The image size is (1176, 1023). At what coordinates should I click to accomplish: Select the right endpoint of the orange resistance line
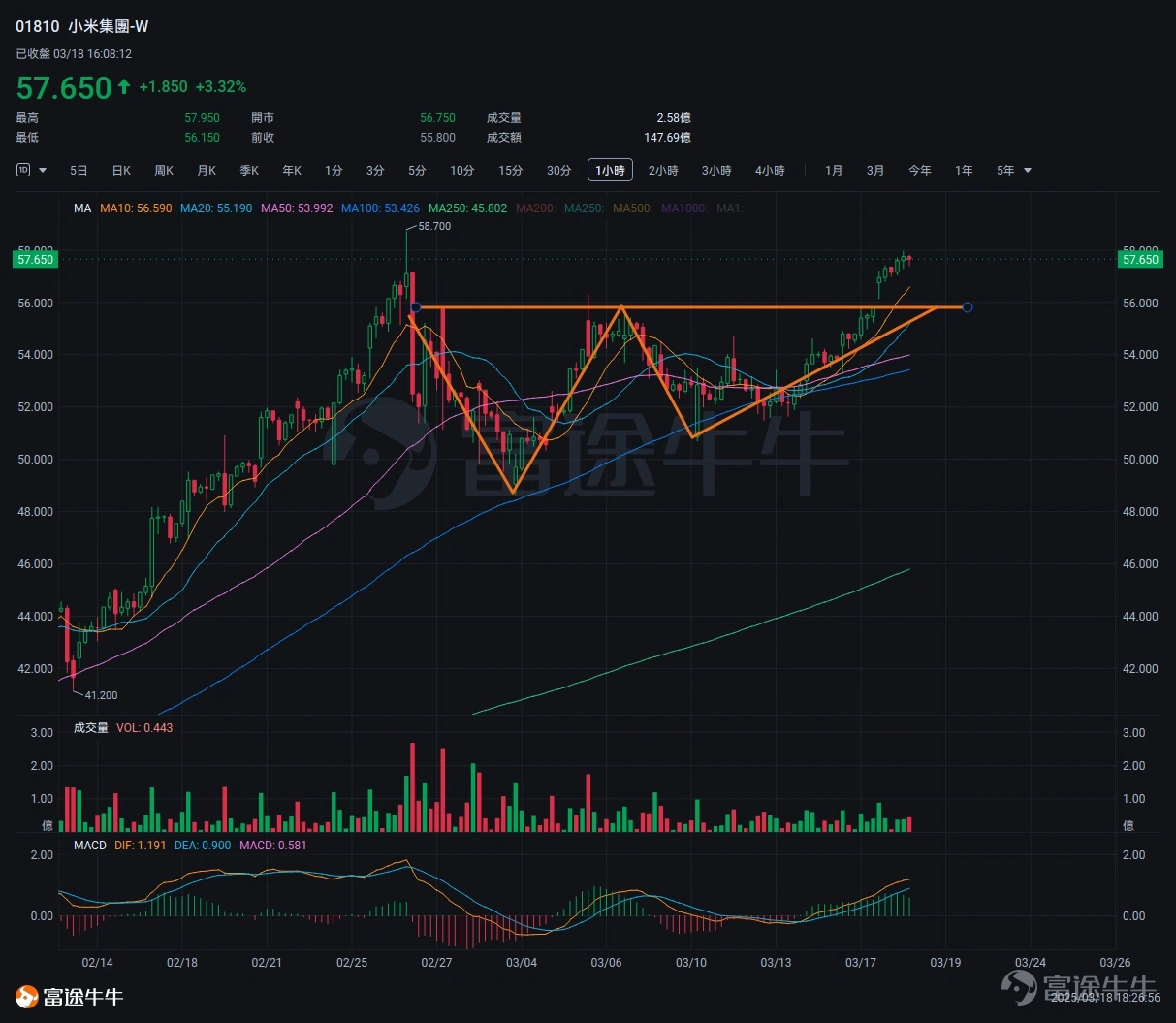coord(967,307)
